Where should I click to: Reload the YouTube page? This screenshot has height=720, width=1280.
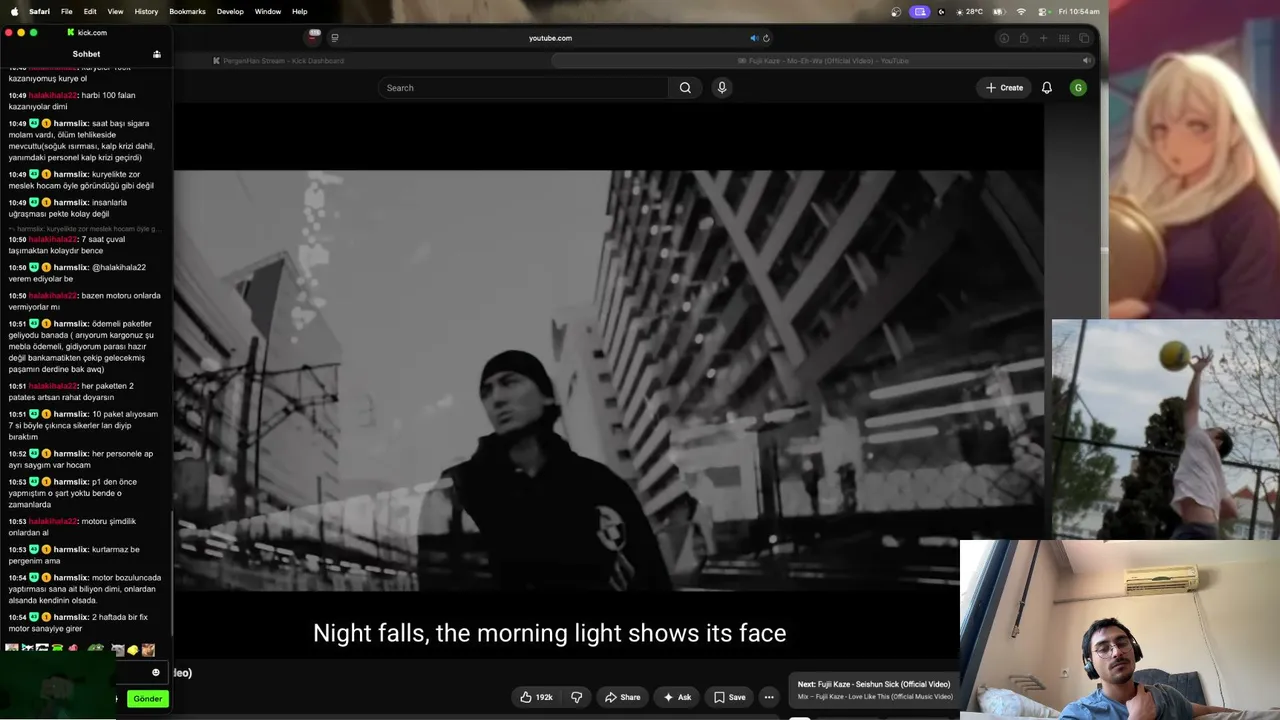click(766, 38)
